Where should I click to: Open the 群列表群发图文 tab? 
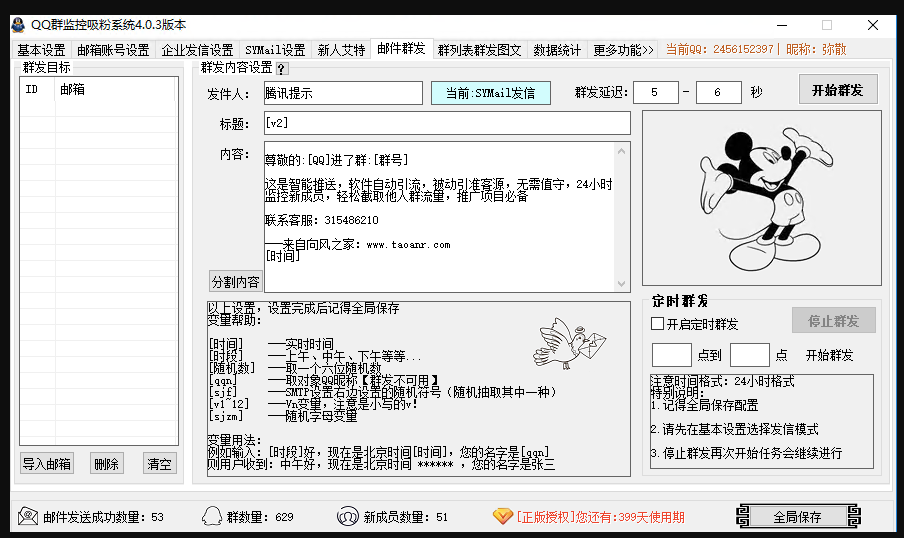point(479,50)
